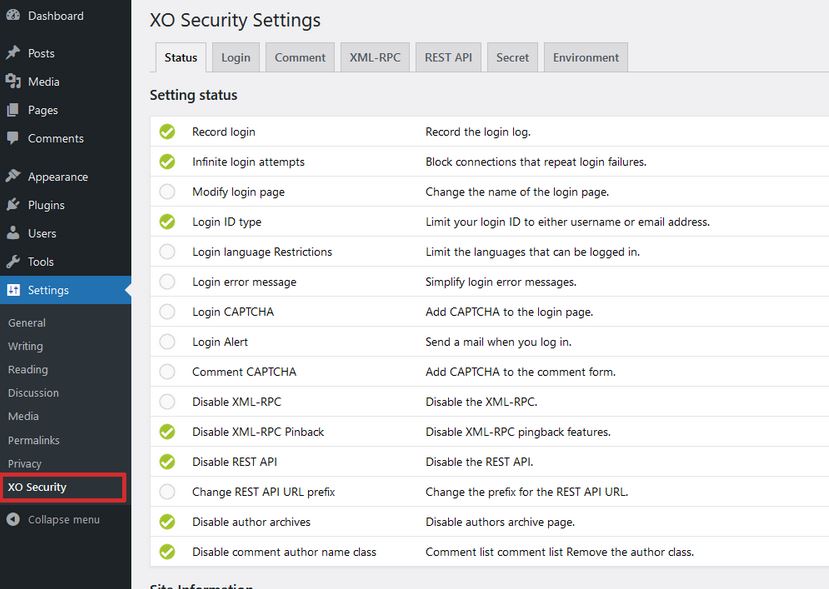Open the Privacy settings link
The height and width of the screenshot is (589, 829).
pyautogui.click(x=25, y=464)
